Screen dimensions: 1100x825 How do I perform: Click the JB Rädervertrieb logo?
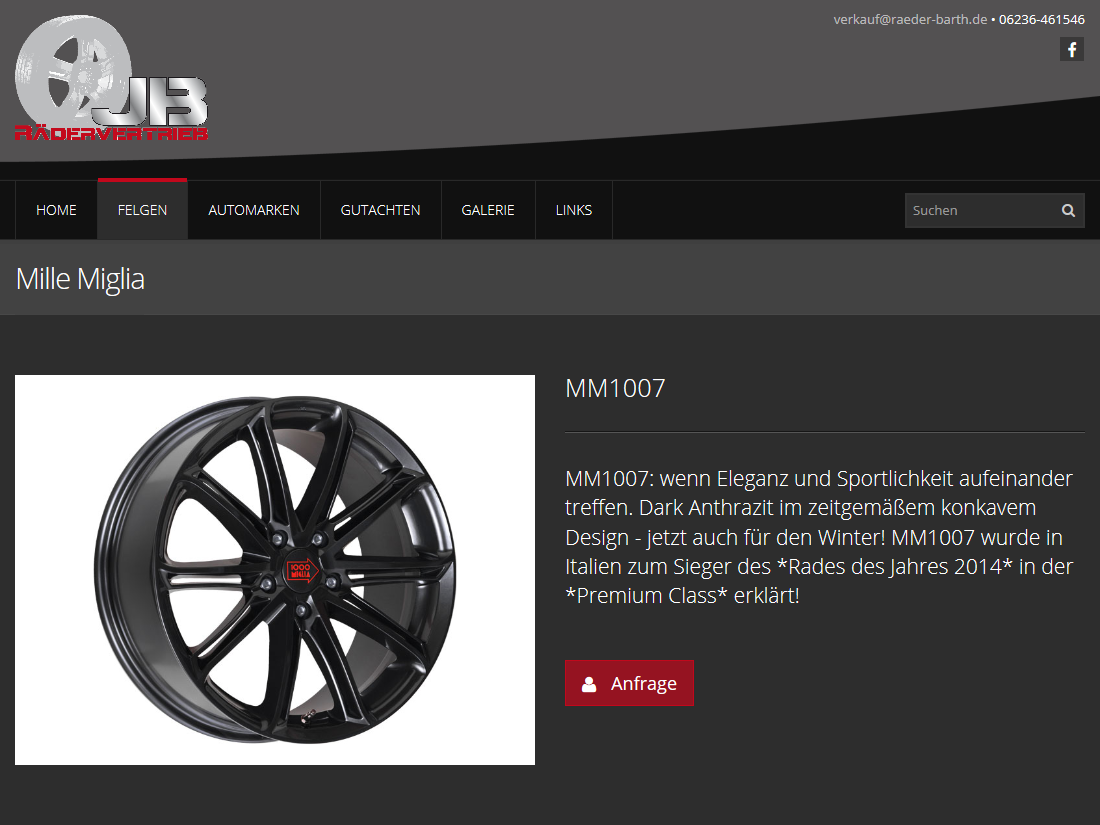pos(111,78)
